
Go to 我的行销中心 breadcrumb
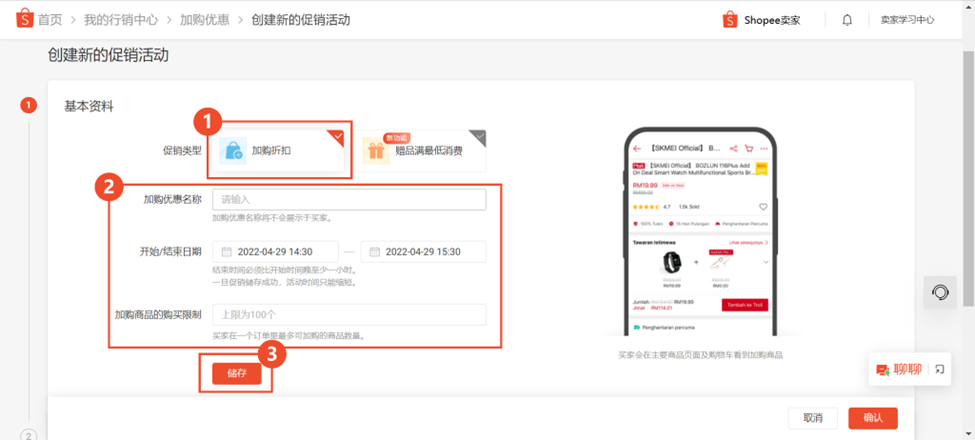121,20
